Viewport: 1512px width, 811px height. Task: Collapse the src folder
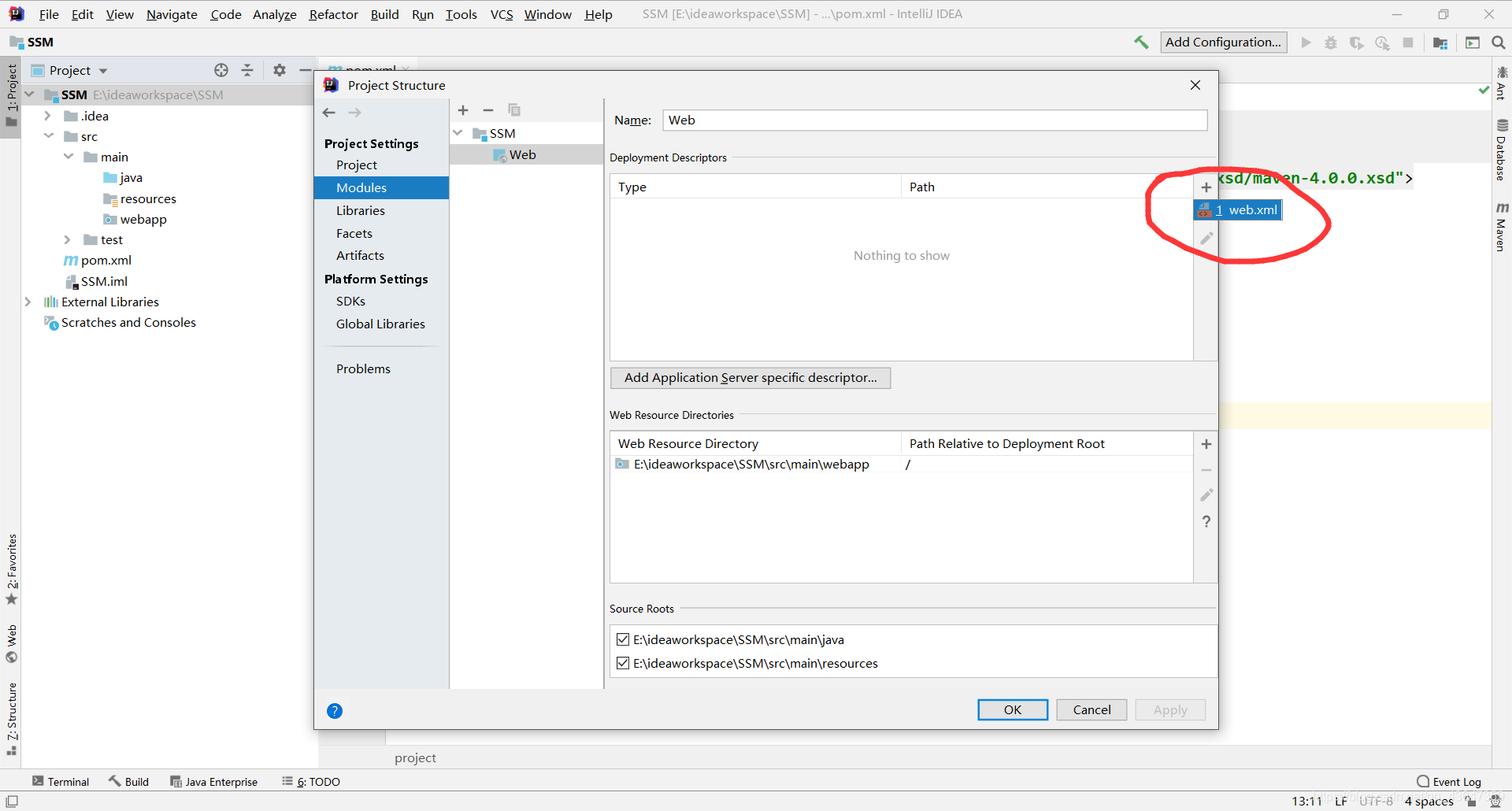tap(48, 136)
